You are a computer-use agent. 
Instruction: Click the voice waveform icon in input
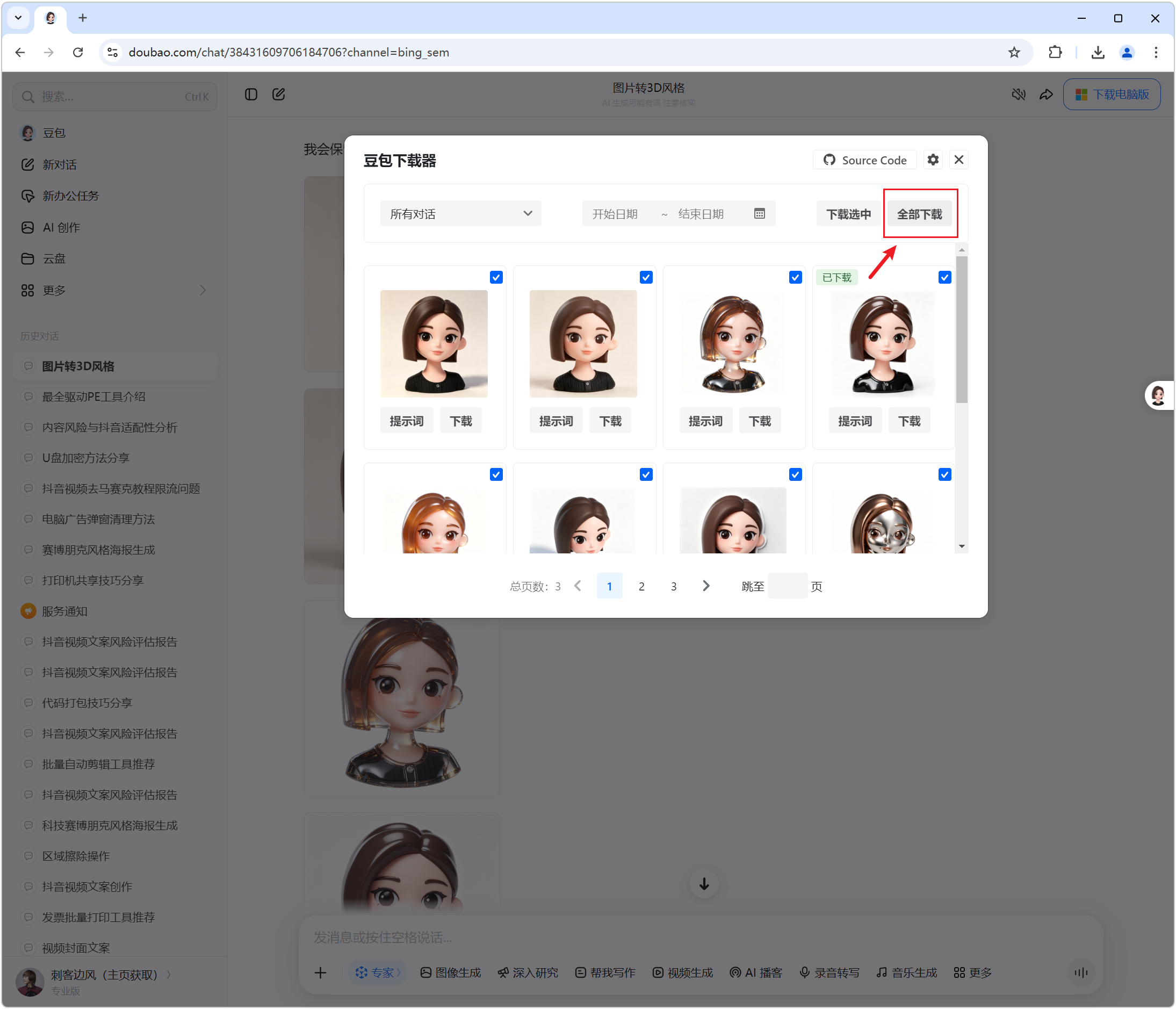1081,972
